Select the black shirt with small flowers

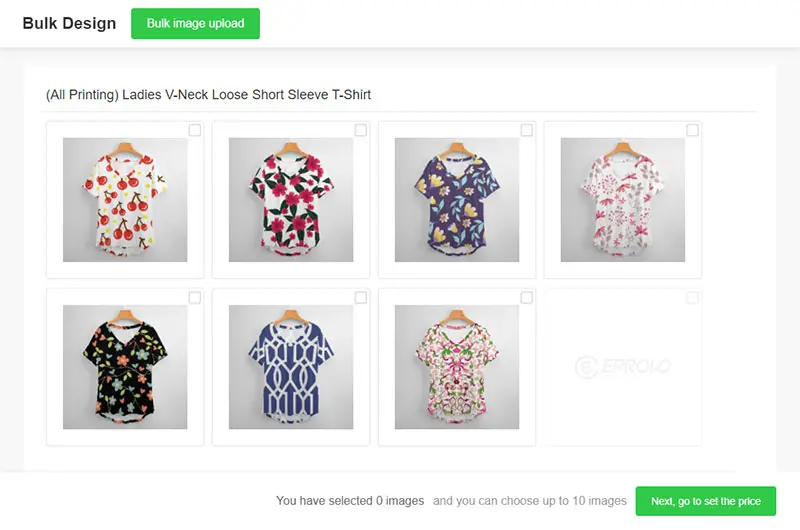pyautogui.click(x=125, y=367)
